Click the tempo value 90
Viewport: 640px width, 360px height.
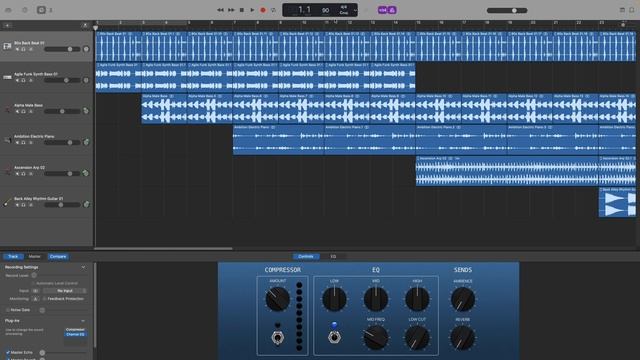(325, 10)
